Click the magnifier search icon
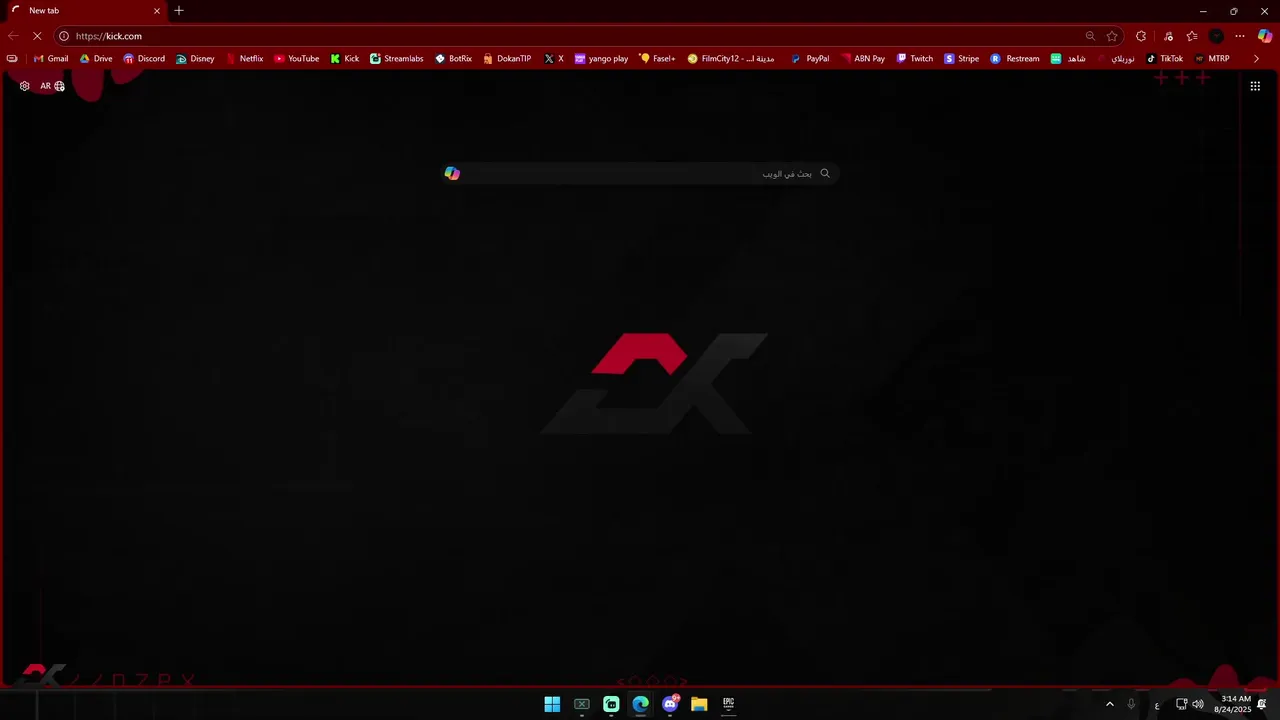Screen dimensions: 1280x720 [825, 174]
